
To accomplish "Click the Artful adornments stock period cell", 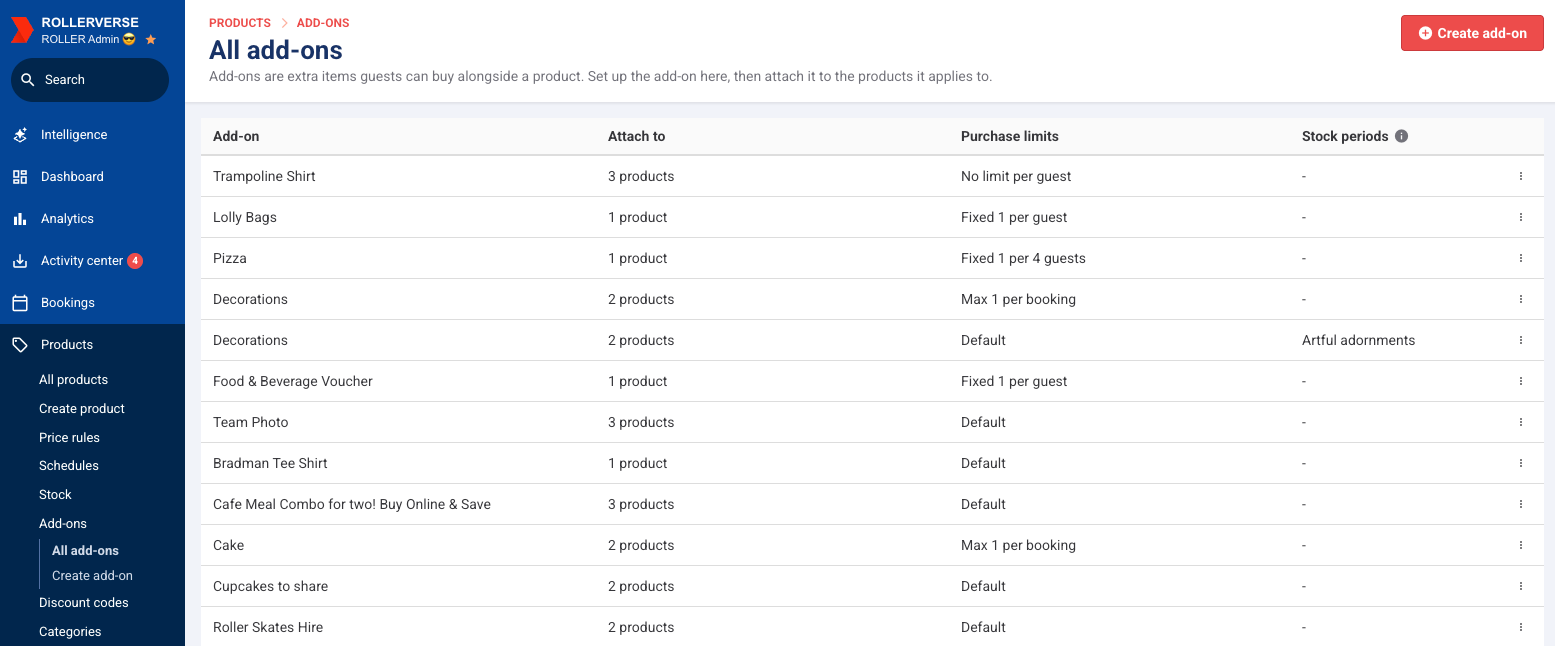I will pyautogui.click(x=1358, y=340).
